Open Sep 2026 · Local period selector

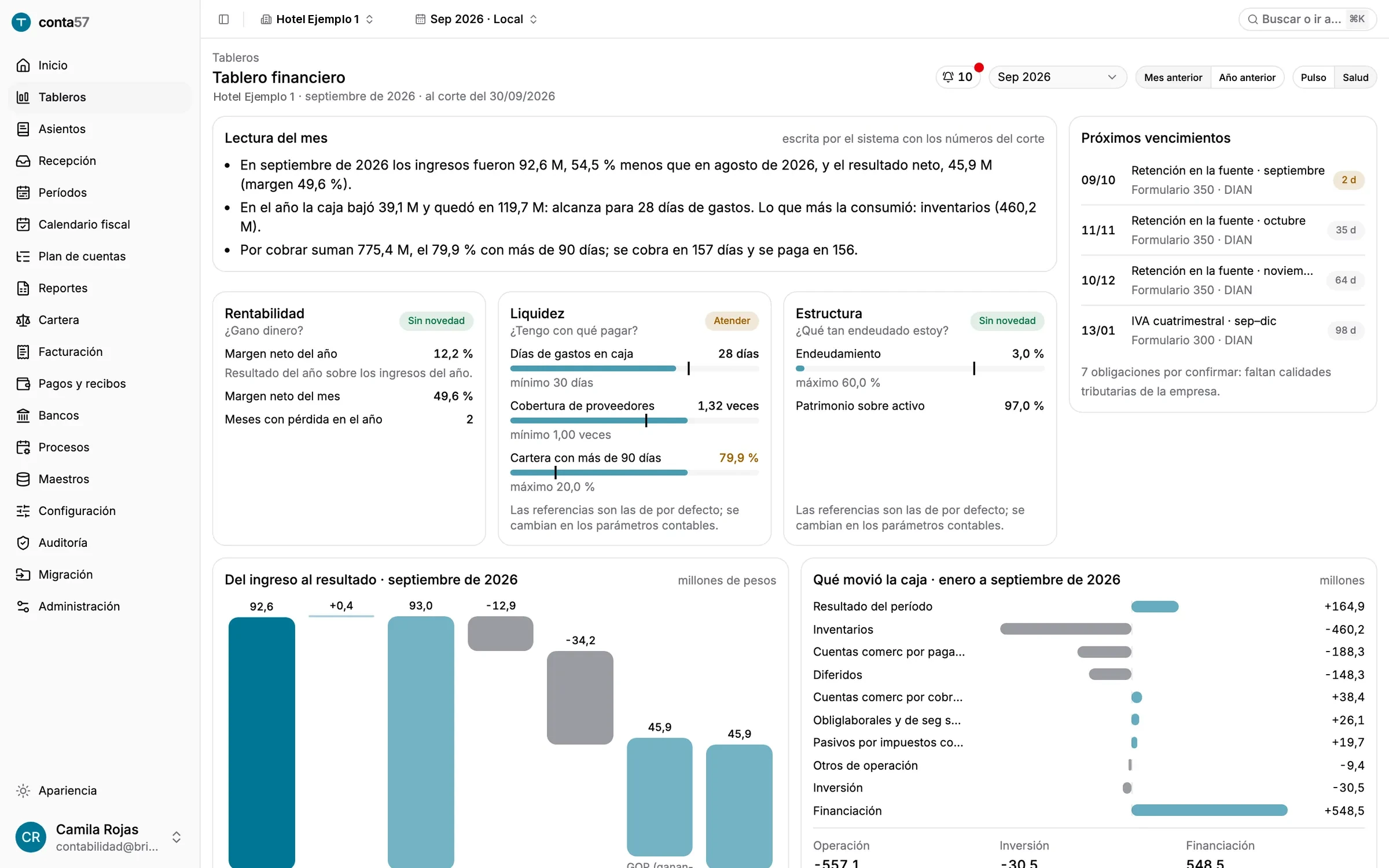[476, 19]
